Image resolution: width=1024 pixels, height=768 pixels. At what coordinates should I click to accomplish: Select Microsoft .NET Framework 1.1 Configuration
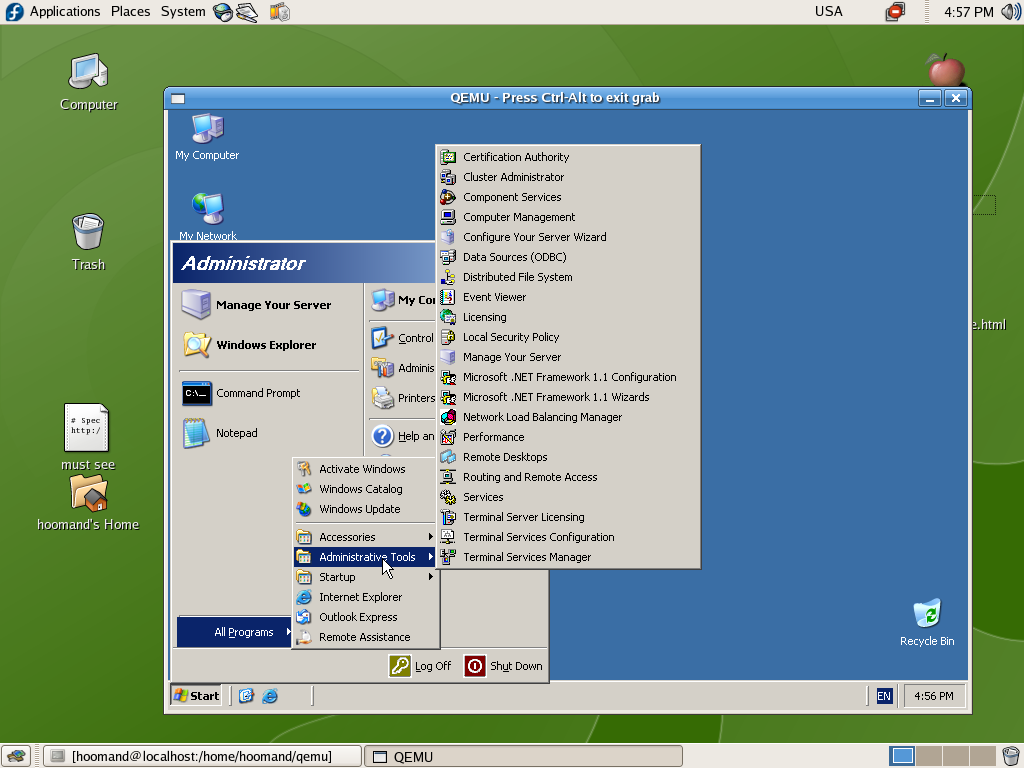[568, 377]
